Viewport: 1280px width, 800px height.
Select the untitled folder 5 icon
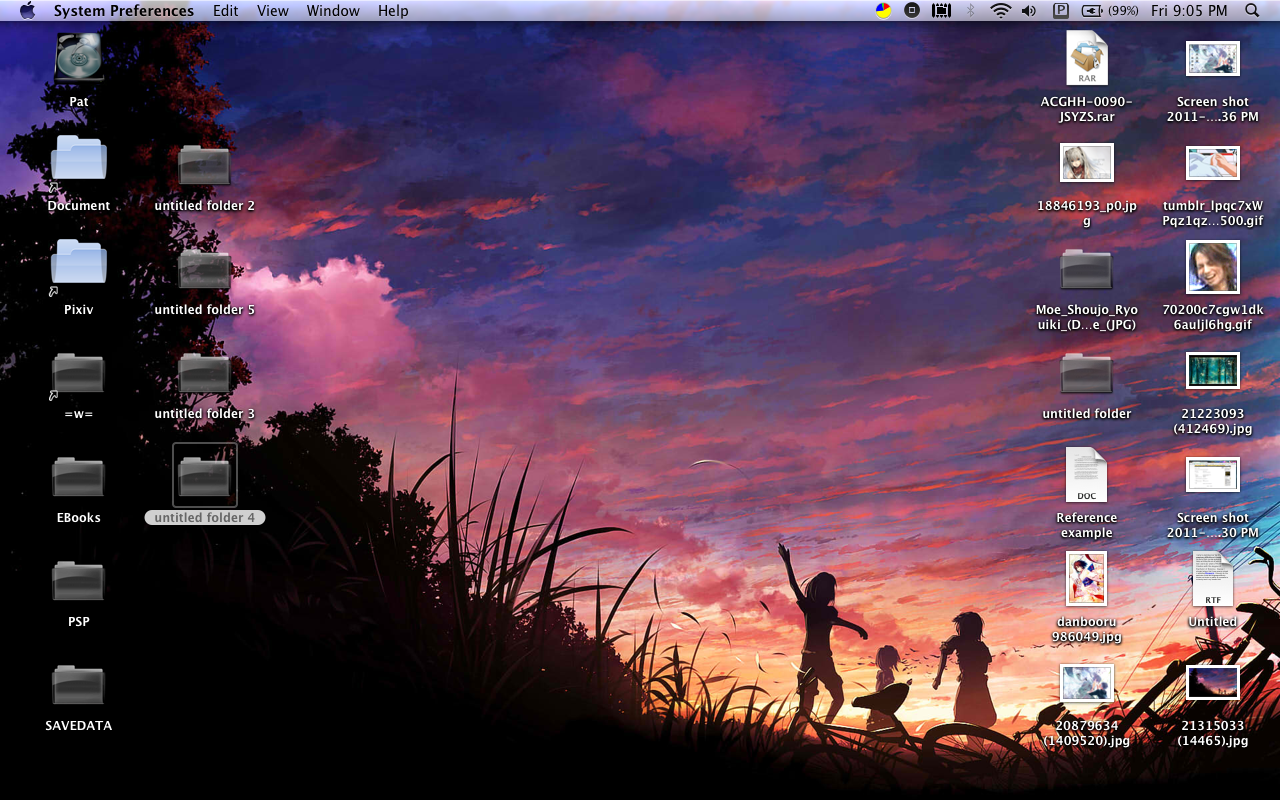click(x=205, y=268)
